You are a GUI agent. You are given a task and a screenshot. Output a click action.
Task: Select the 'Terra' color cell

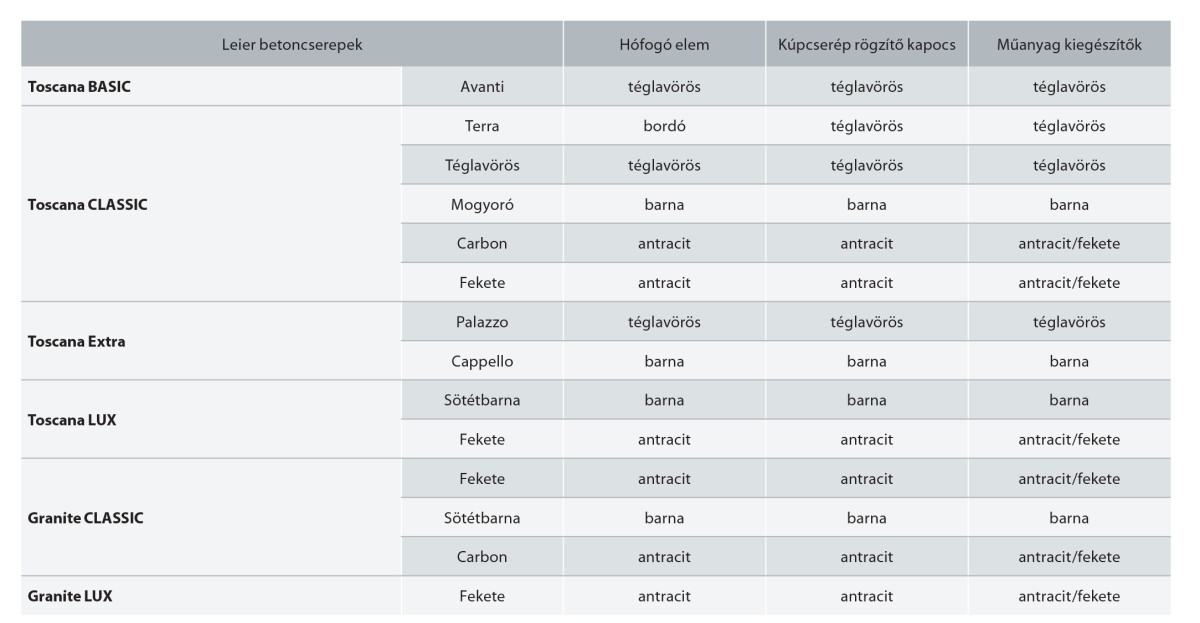(482, 126)
